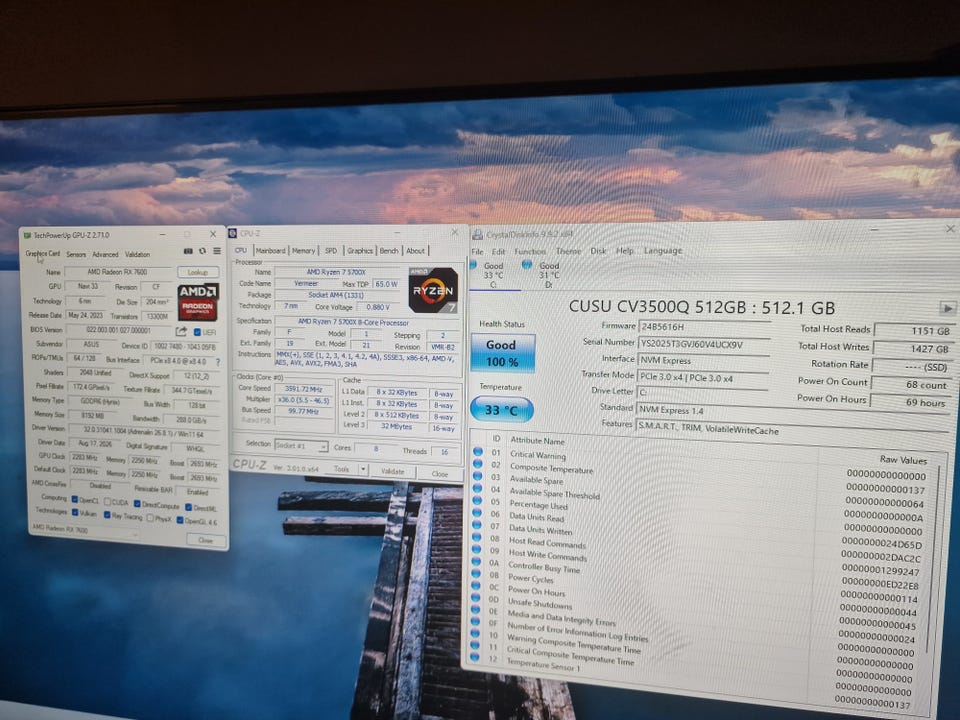Open the GPU-Z hamburger menu icon
Screen dimensions: 960x720
pyautogui.click(x=217, y=251)
